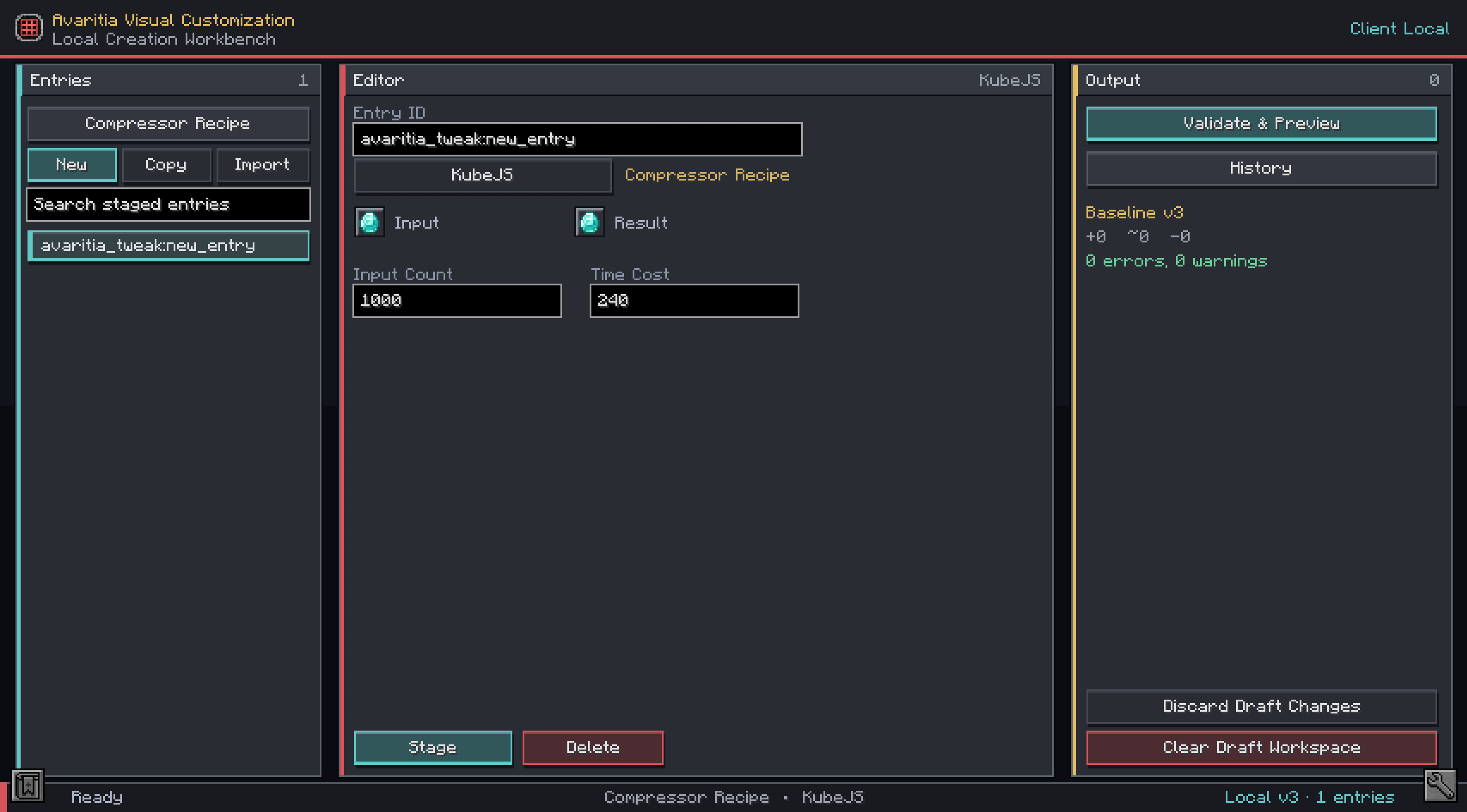
Task: Click the Avaritia red grid logo icon
Action: pos(29,28)
